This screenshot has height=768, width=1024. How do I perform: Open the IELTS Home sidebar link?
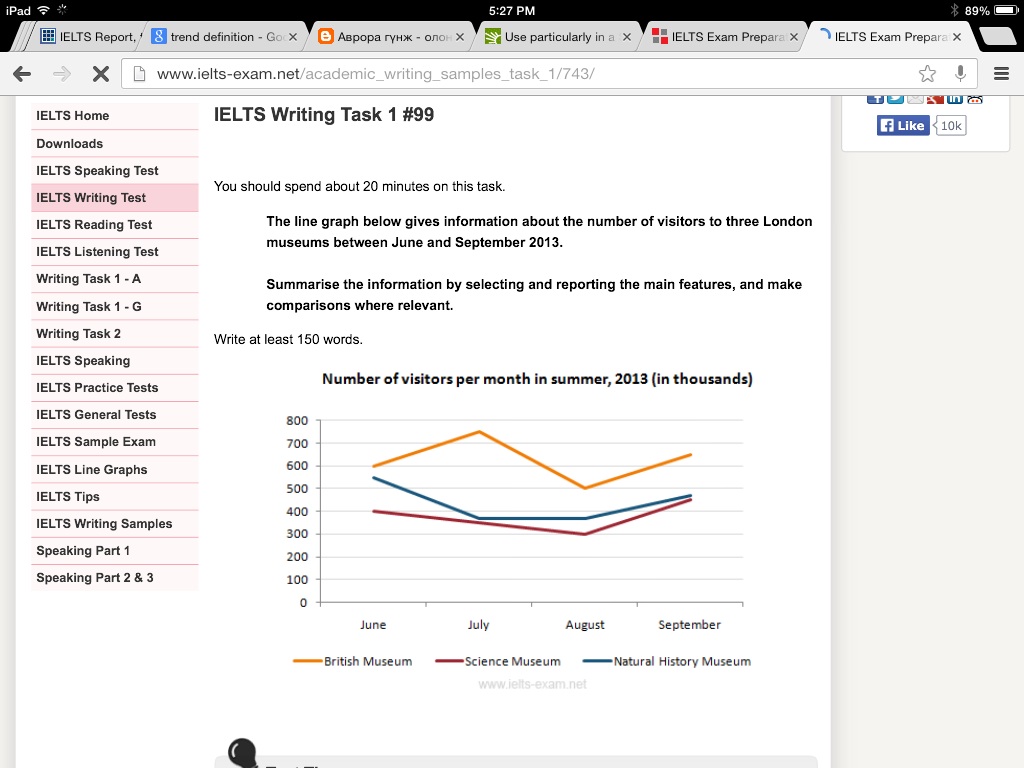click(x=114, y=116)
